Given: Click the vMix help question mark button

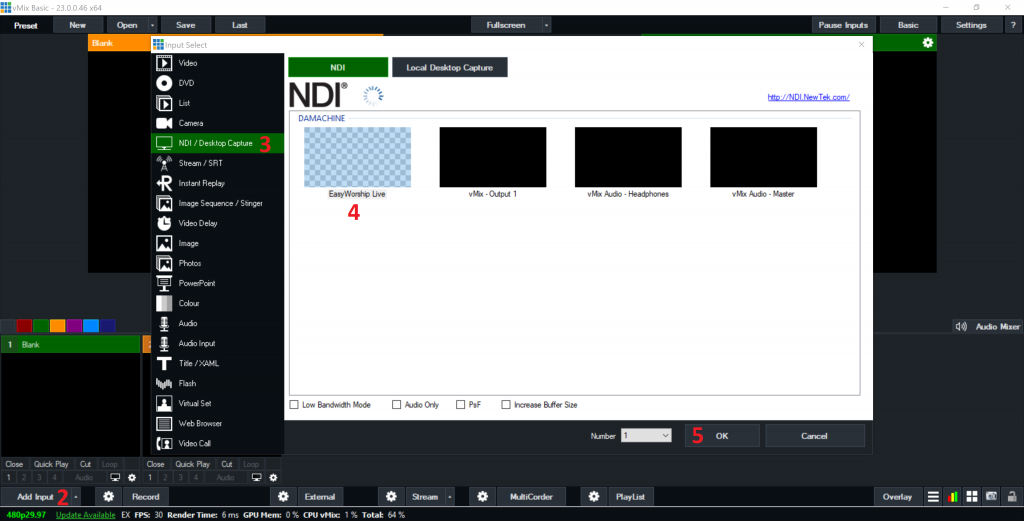Looking at the screenshot, I should 1014,25.
